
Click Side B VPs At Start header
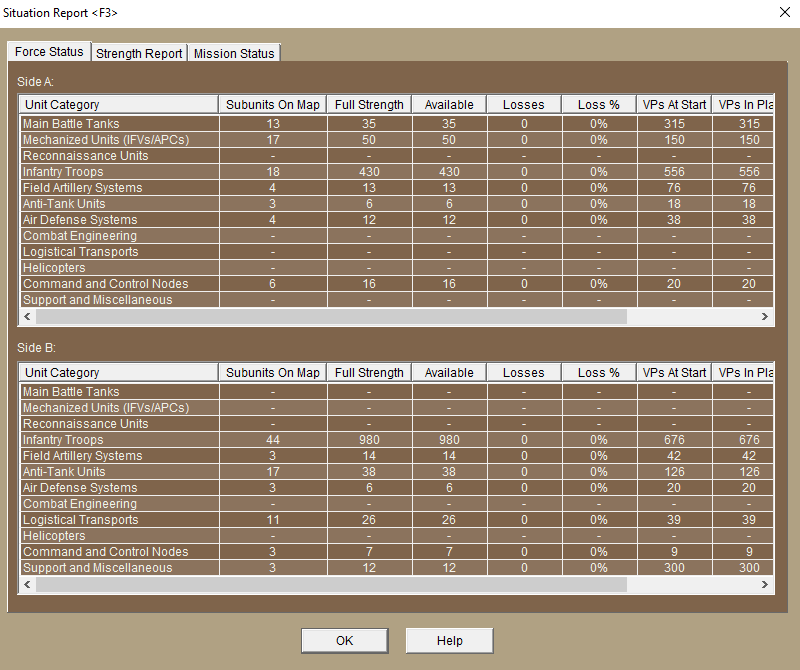674,373
